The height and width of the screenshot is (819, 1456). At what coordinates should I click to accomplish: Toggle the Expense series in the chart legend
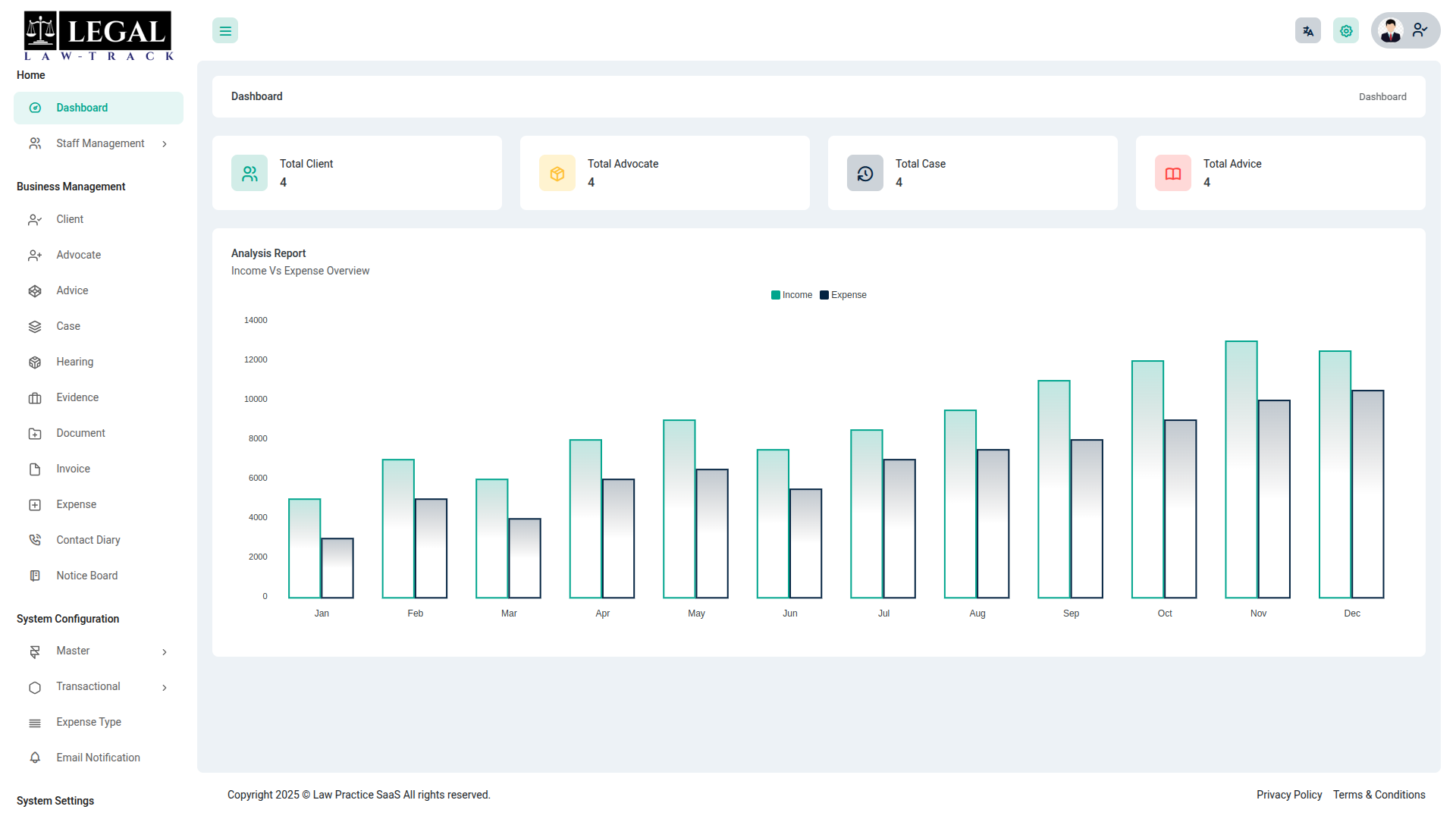tap(843, 295)
